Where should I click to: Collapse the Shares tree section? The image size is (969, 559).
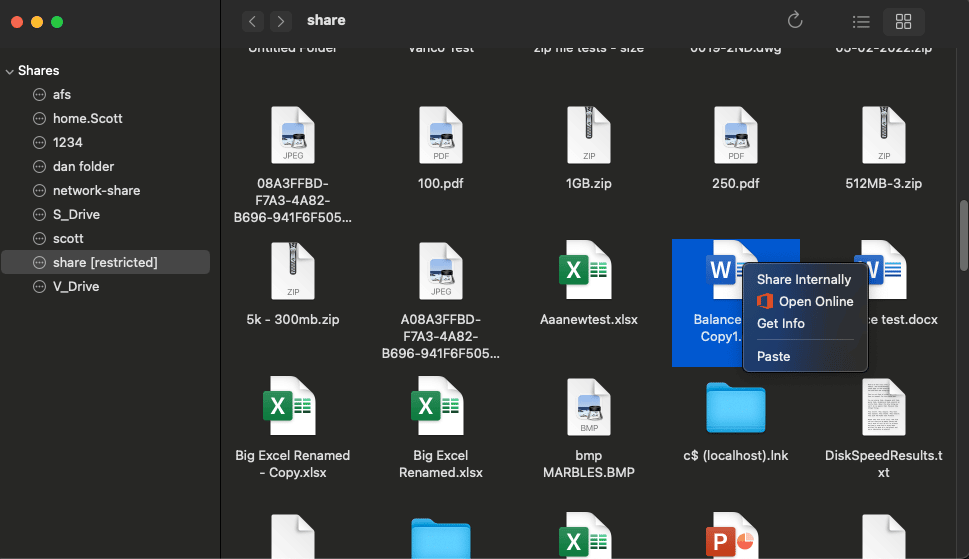(x=10, y=71)
